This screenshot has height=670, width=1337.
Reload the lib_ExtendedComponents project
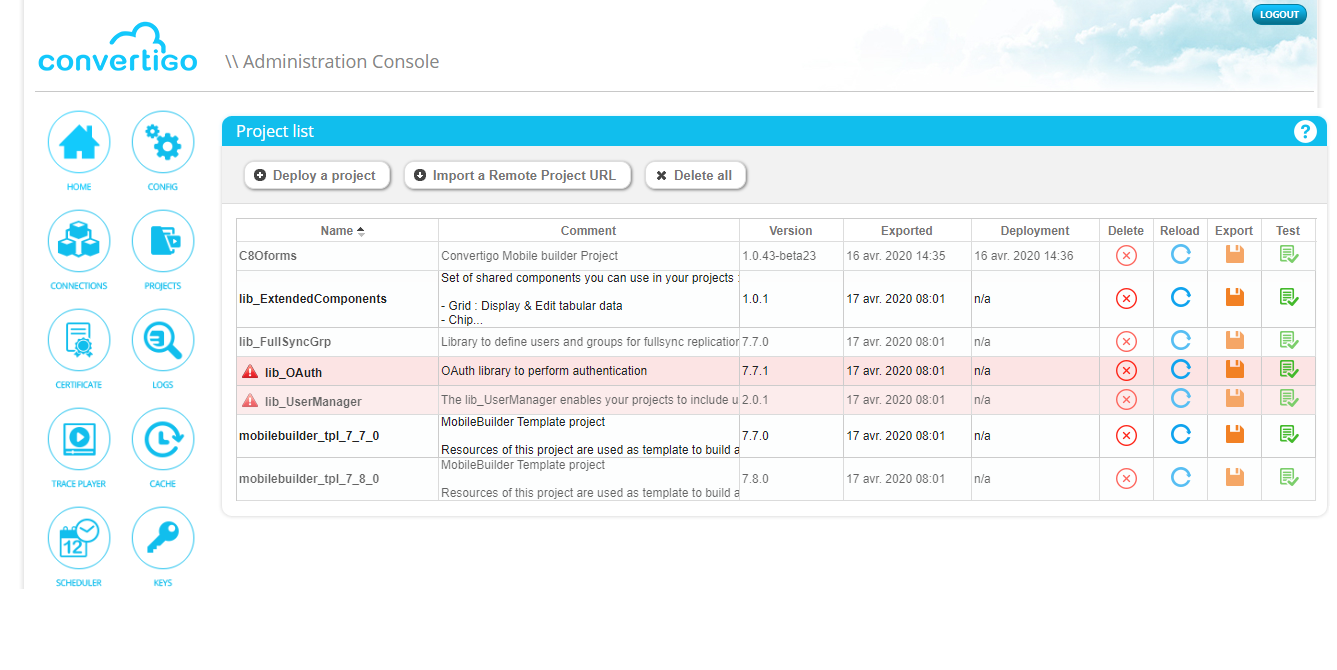pyautogui.click(x=1180, y=298)
